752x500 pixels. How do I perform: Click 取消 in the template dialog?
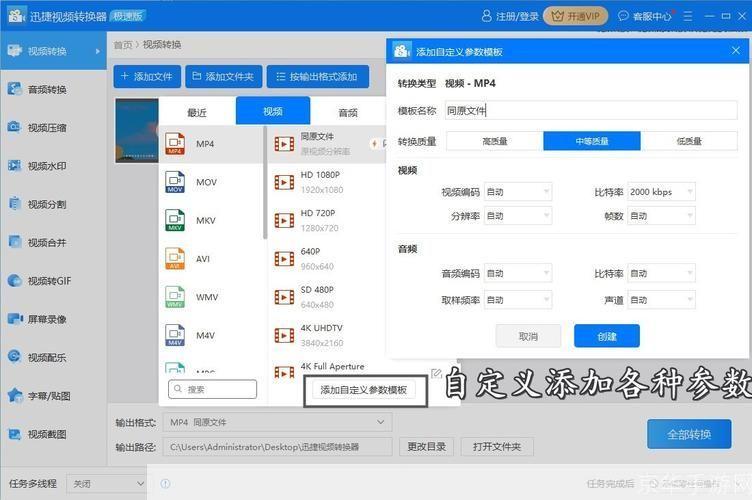528,336
